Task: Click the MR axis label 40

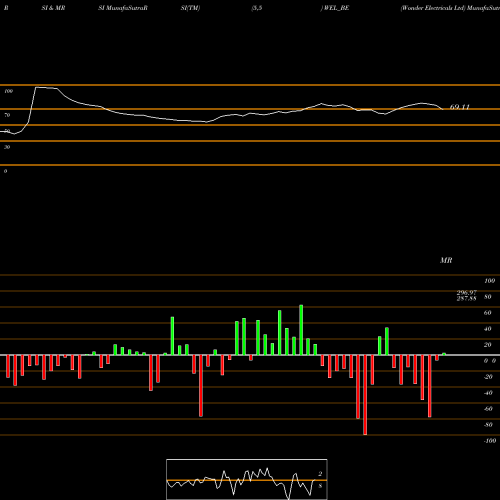Action: (x=487, y=329)
